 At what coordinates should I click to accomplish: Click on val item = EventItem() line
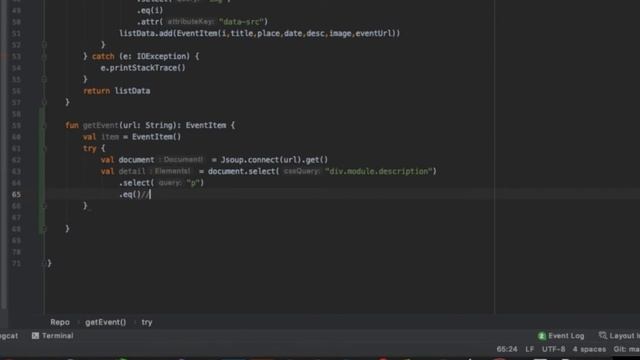tap(132, 137)
